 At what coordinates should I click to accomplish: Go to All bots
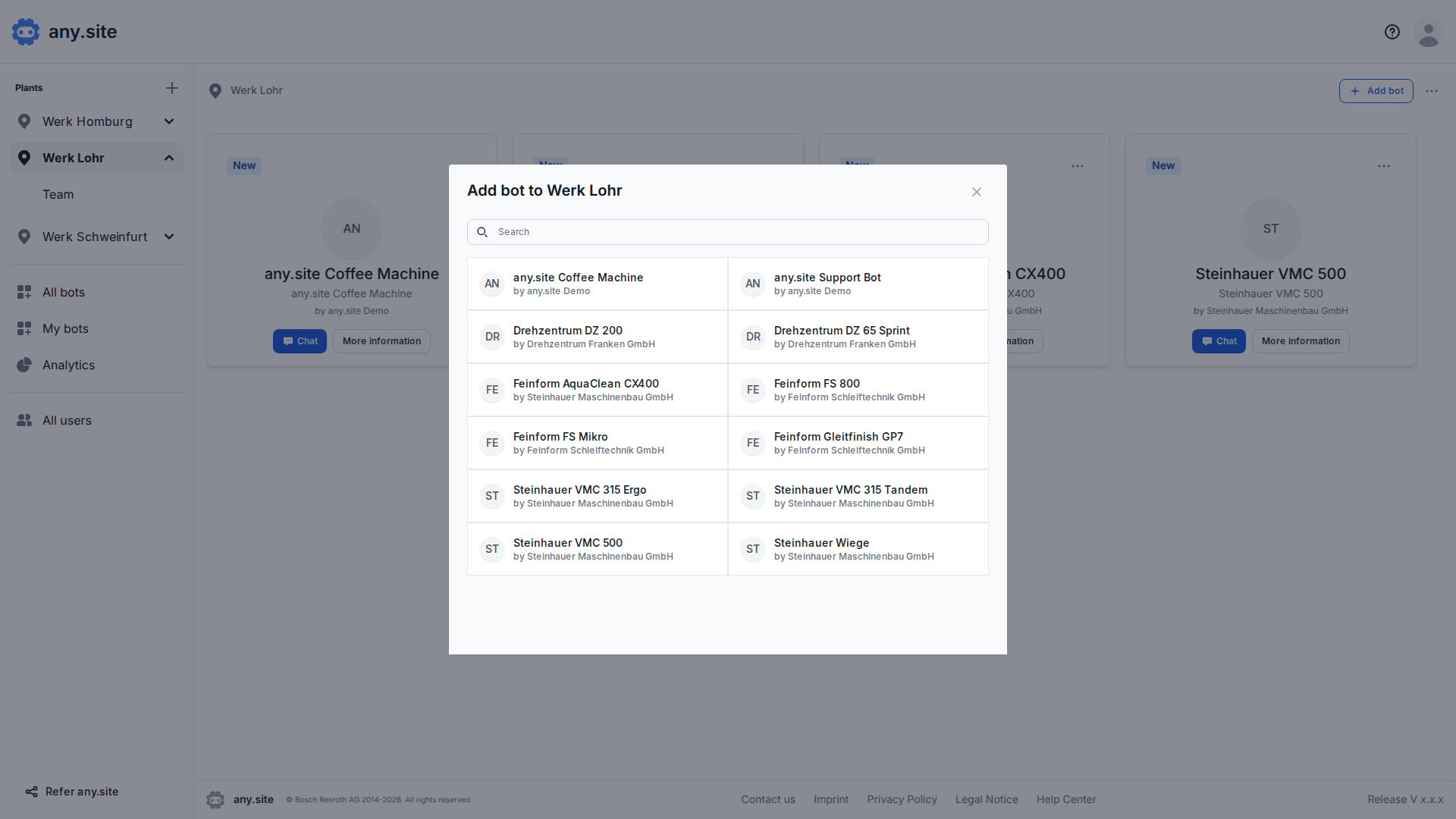tap(64, 292)
